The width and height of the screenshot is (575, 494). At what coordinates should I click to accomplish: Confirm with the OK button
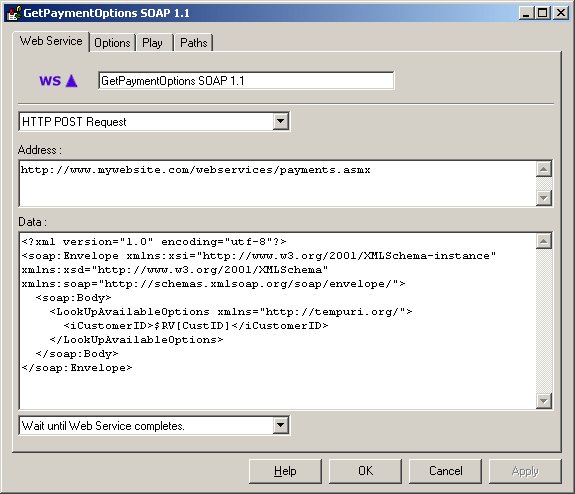point(365,471)
